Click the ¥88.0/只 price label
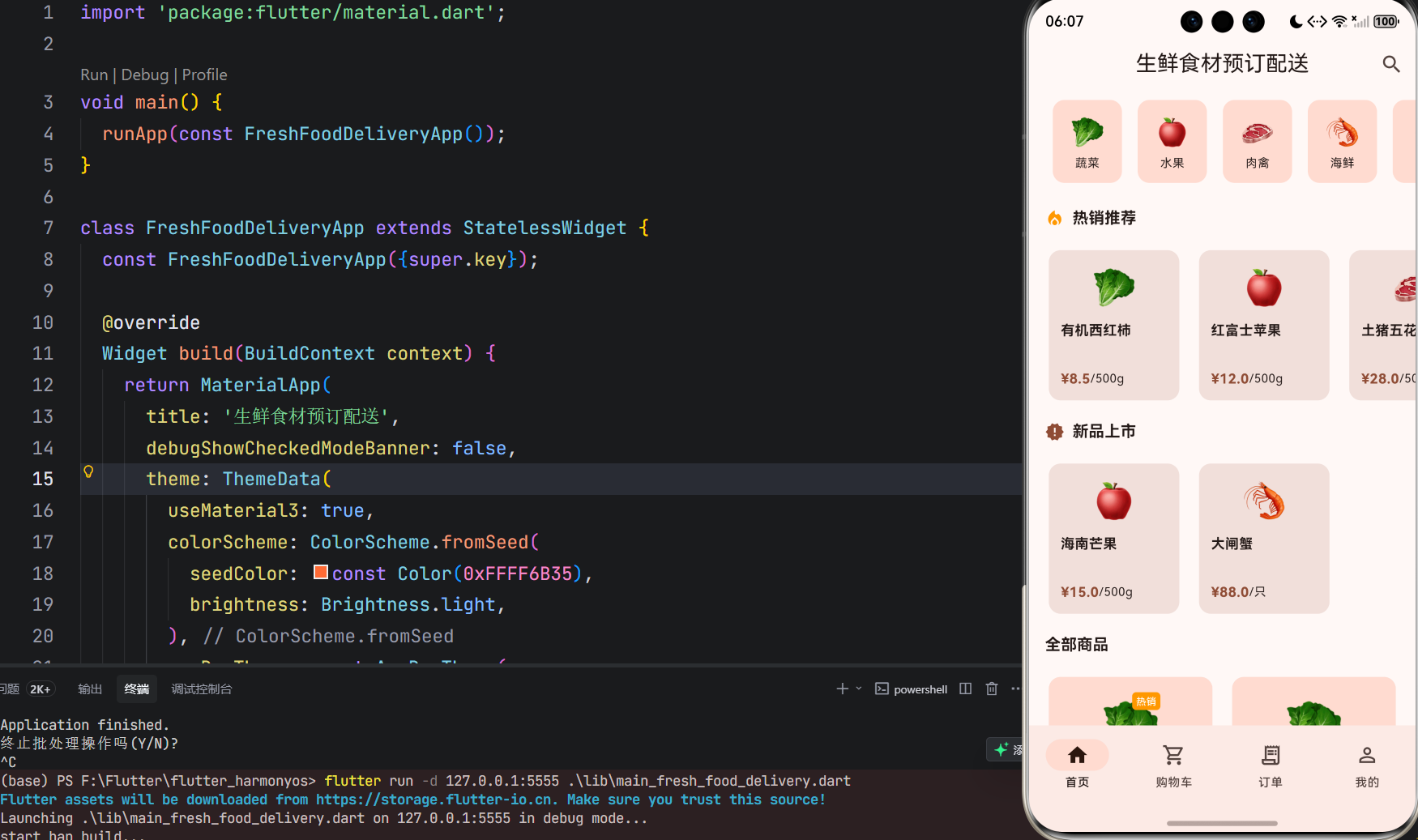Screen dimensions: 1418x840 click(x=1237, y=592)
